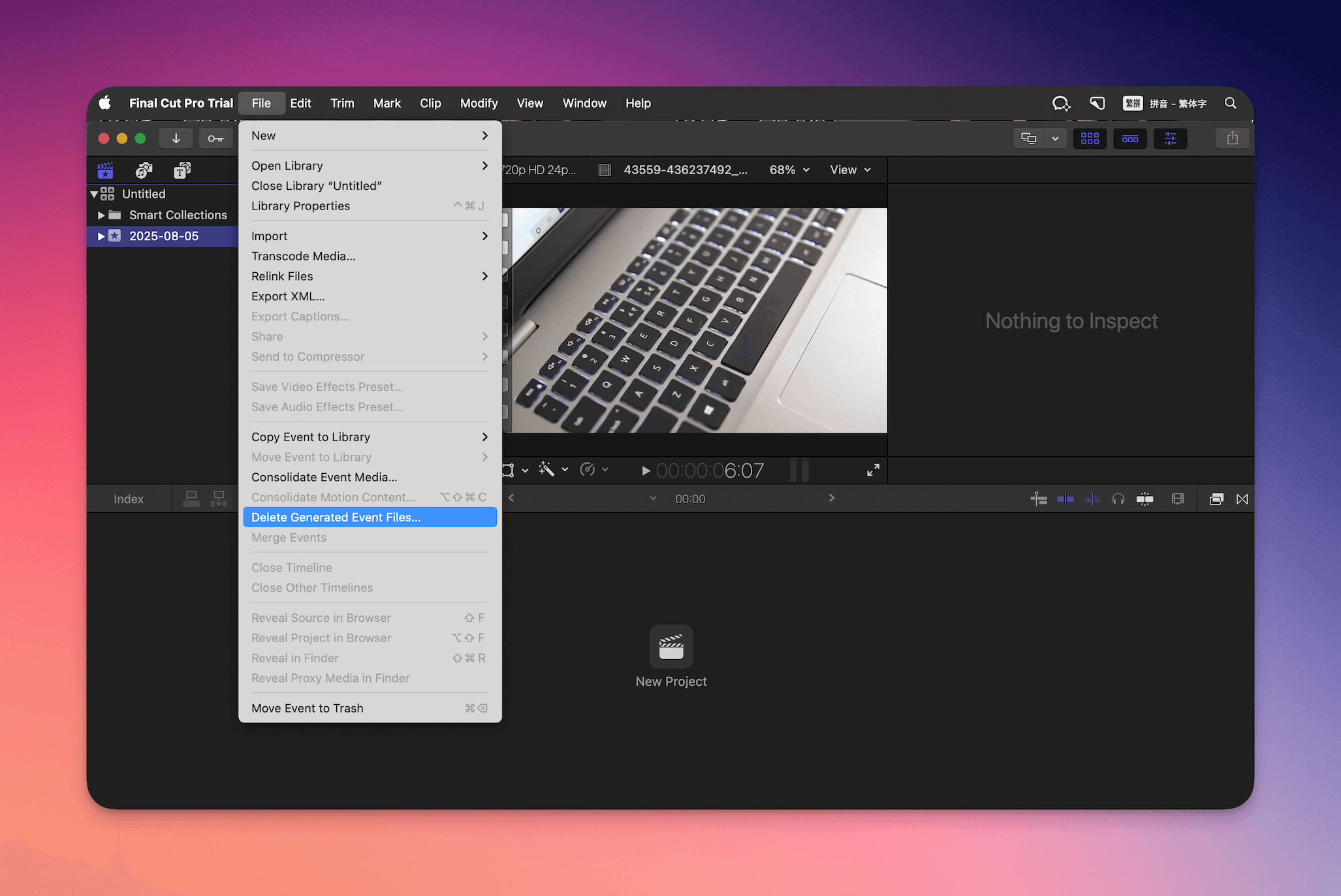
Task: Open the workspace layout chevron dropdown
Action: 1055,138
